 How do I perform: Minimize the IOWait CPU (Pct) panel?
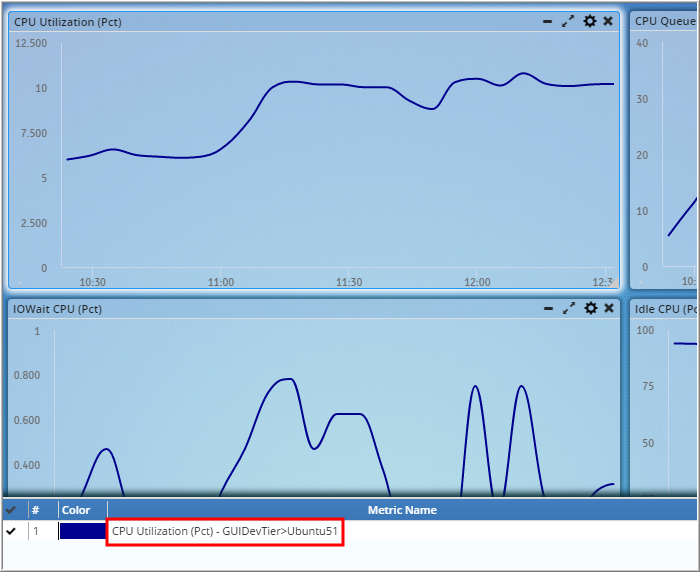[x=547, y=308]
